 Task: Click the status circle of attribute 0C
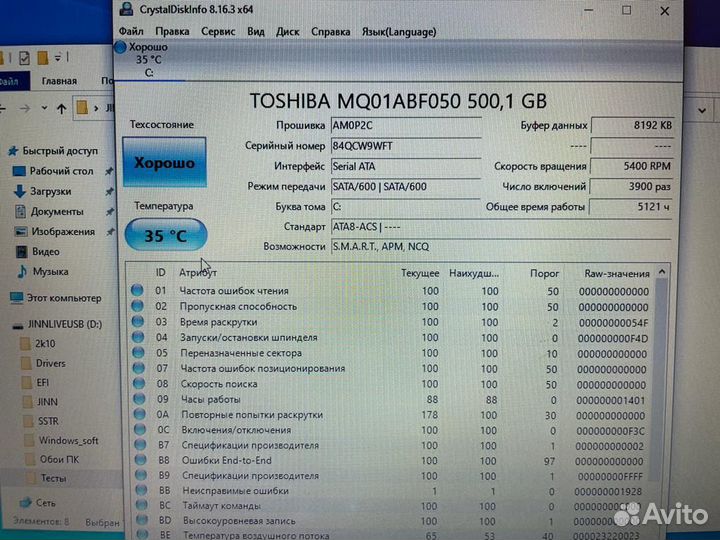click(x=140, y=430)
